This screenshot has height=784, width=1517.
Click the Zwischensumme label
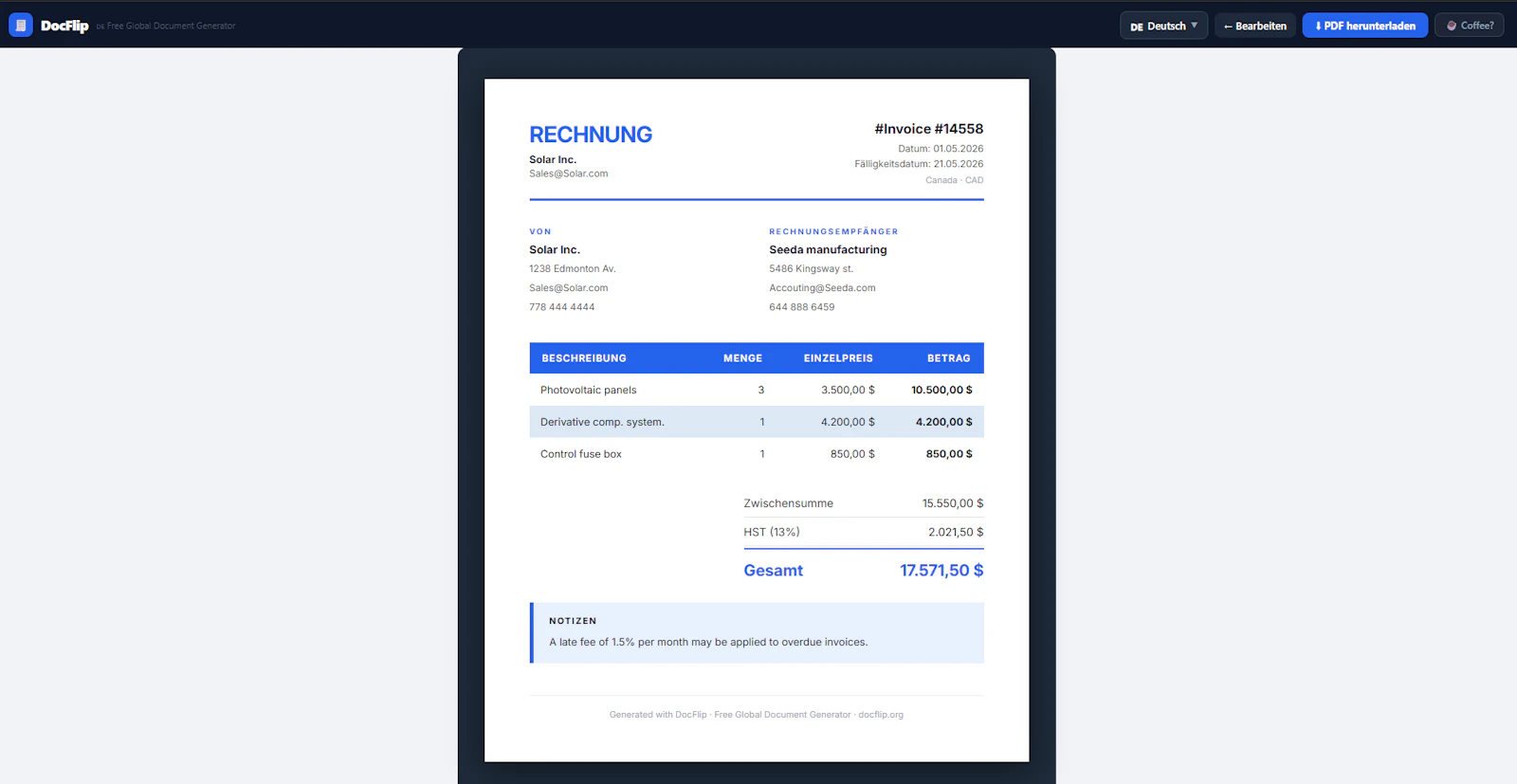click(788, 503)
